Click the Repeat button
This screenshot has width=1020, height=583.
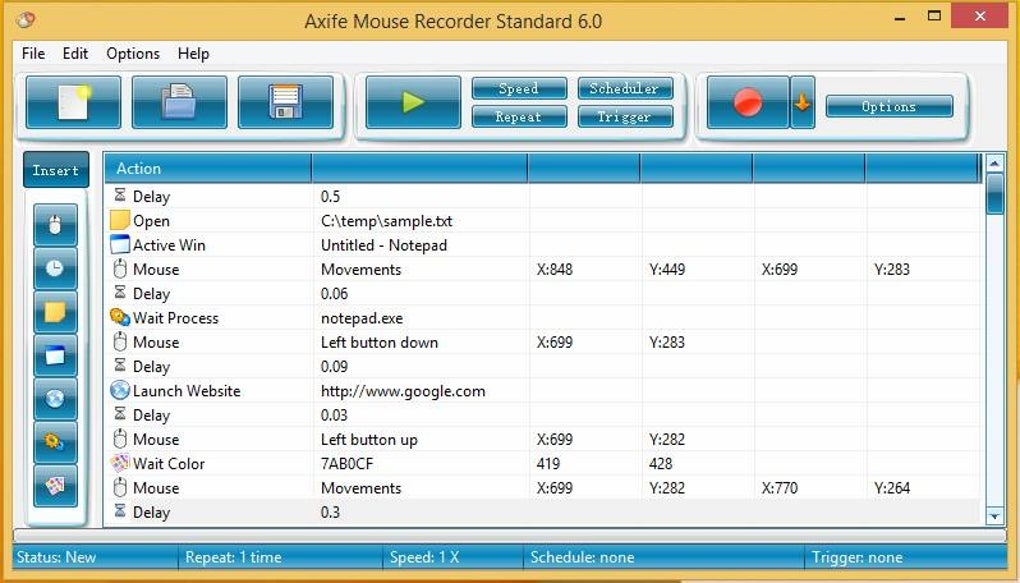tap(519, 116)
